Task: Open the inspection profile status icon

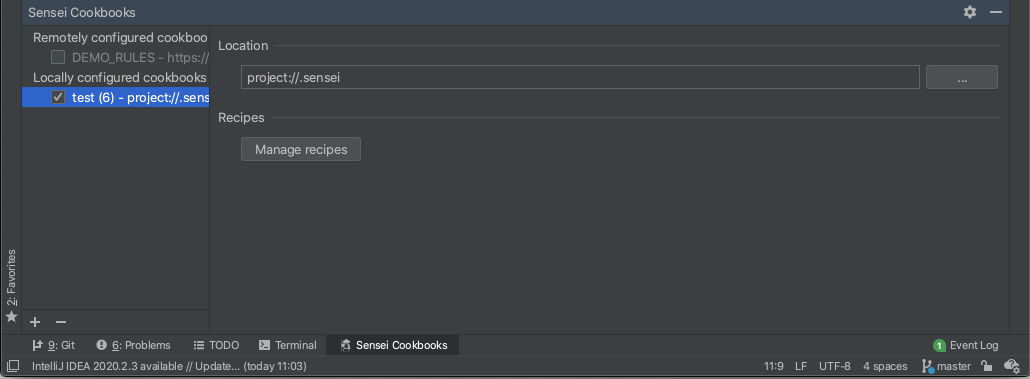Action: (x=1012, y=366)
